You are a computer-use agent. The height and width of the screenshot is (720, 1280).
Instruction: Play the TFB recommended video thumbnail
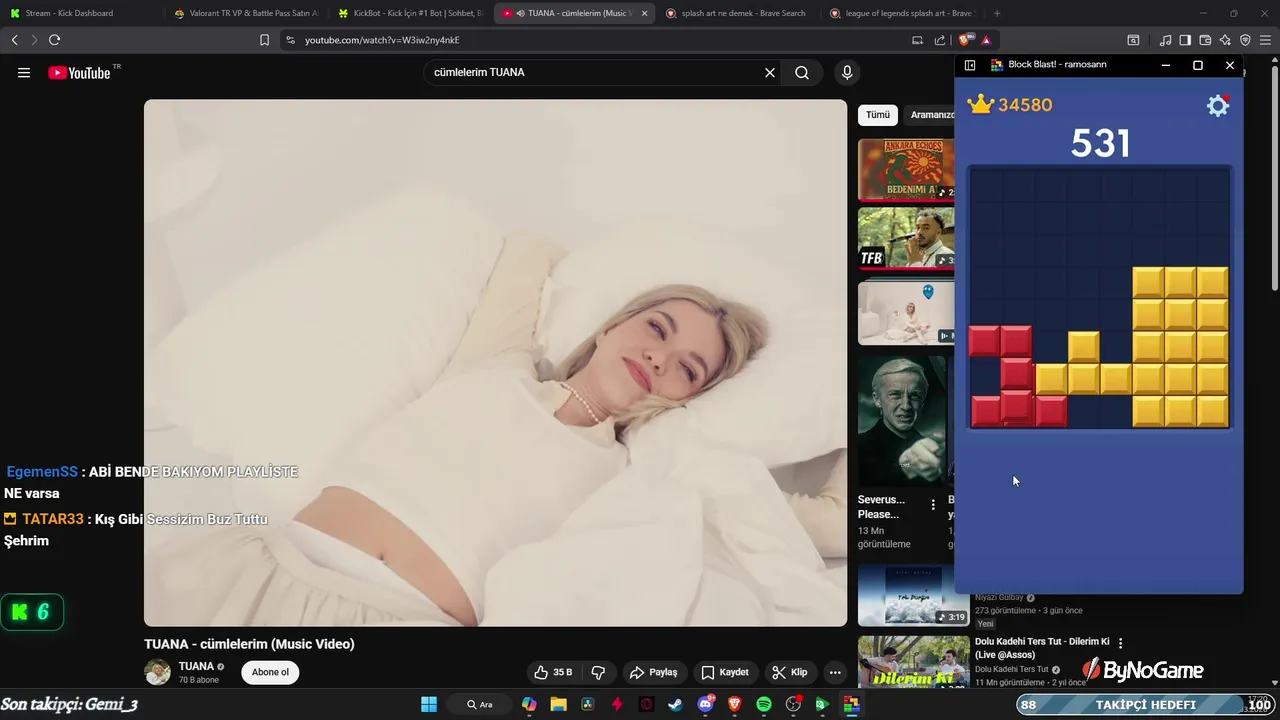click(x=906, y=238)
